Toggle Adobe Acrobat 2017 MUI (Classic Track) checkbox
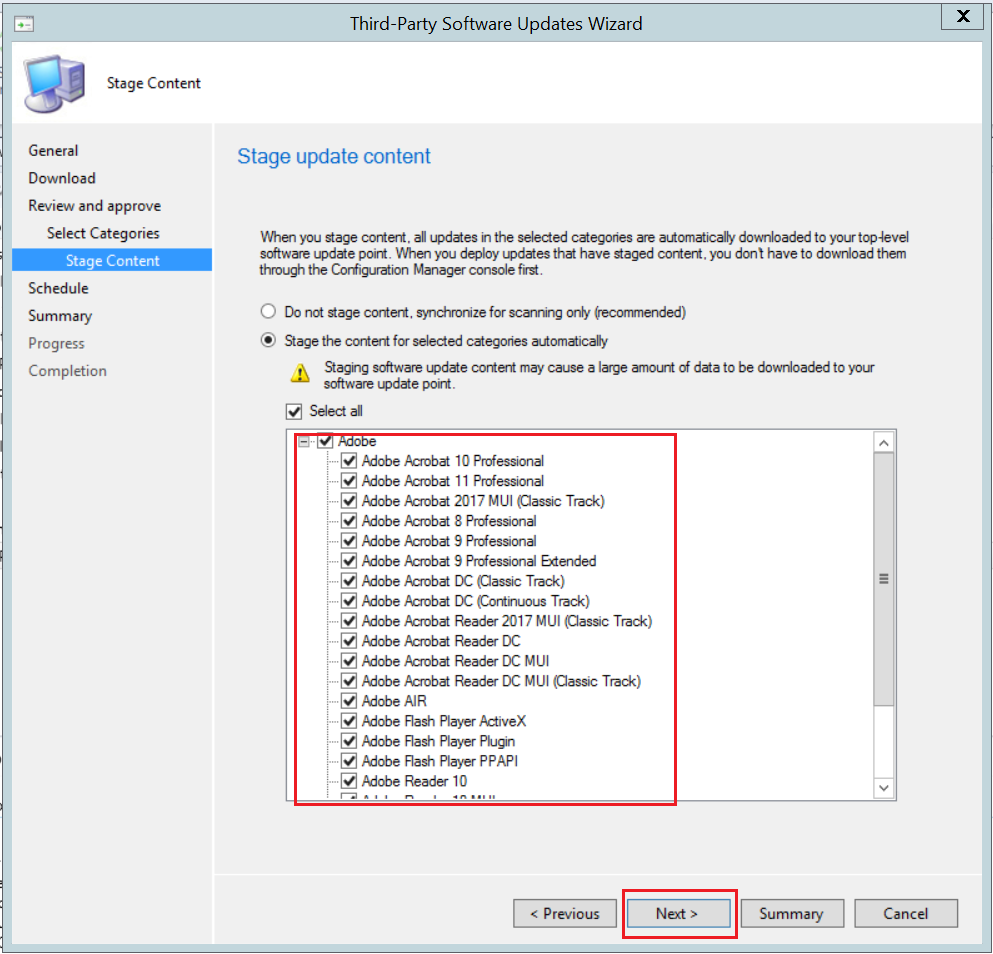This screenshot has height=954, width=993. (349, 500)
